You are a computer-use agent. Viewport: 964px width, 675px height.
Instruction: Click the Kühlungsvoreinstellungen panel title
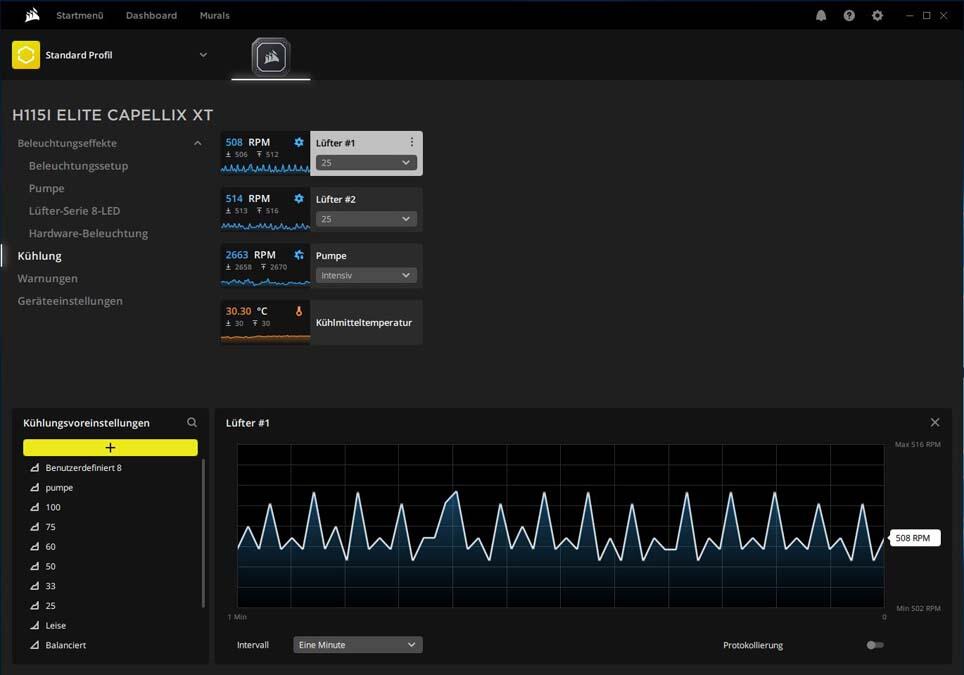pos(86,423)
